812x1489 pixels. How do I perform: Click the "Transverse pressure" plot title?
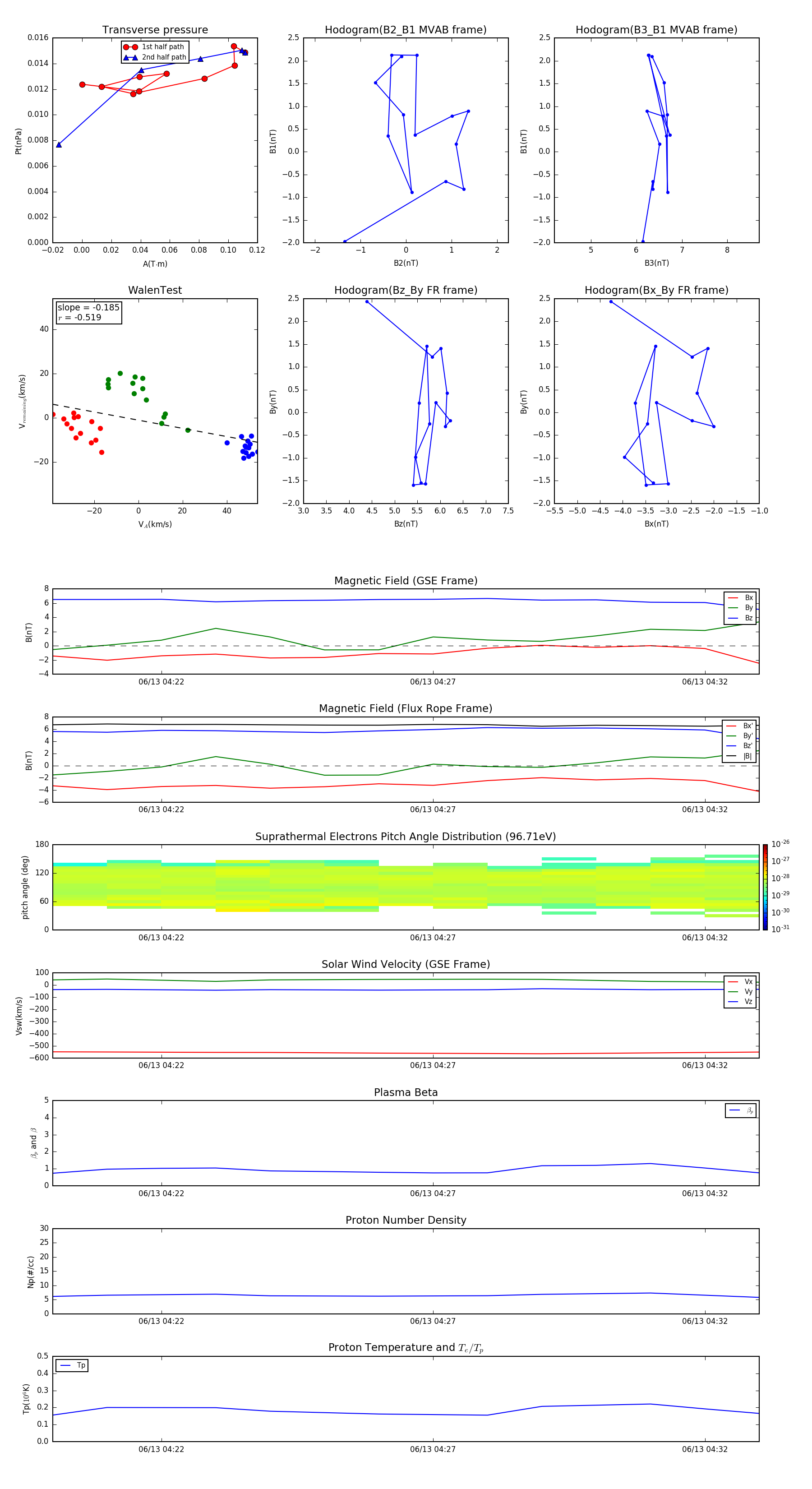tap(155, 30)
